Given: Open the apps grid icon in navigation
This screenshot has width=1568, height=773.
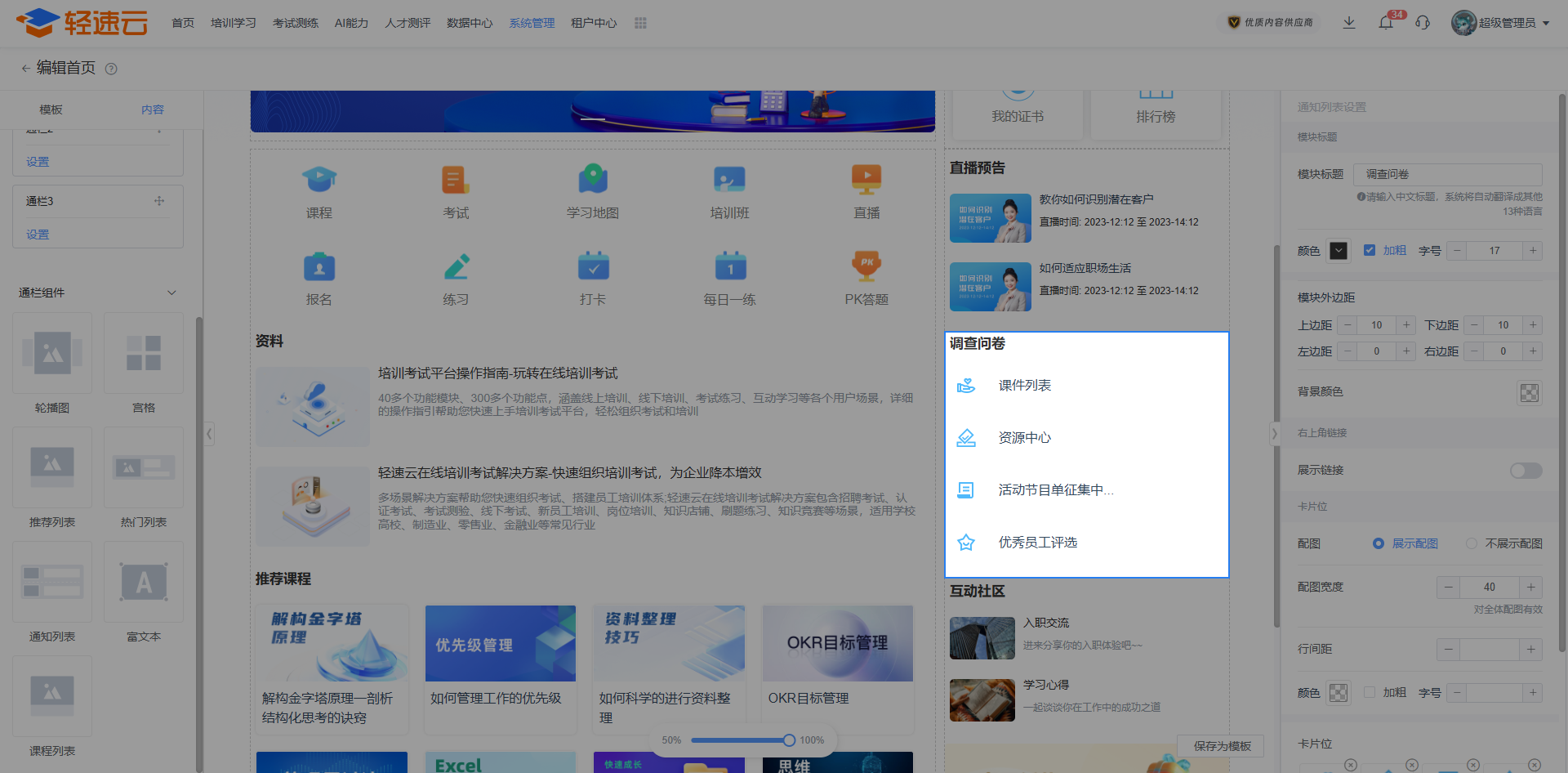Looking at the screenshot, I should tap(640, 23).
